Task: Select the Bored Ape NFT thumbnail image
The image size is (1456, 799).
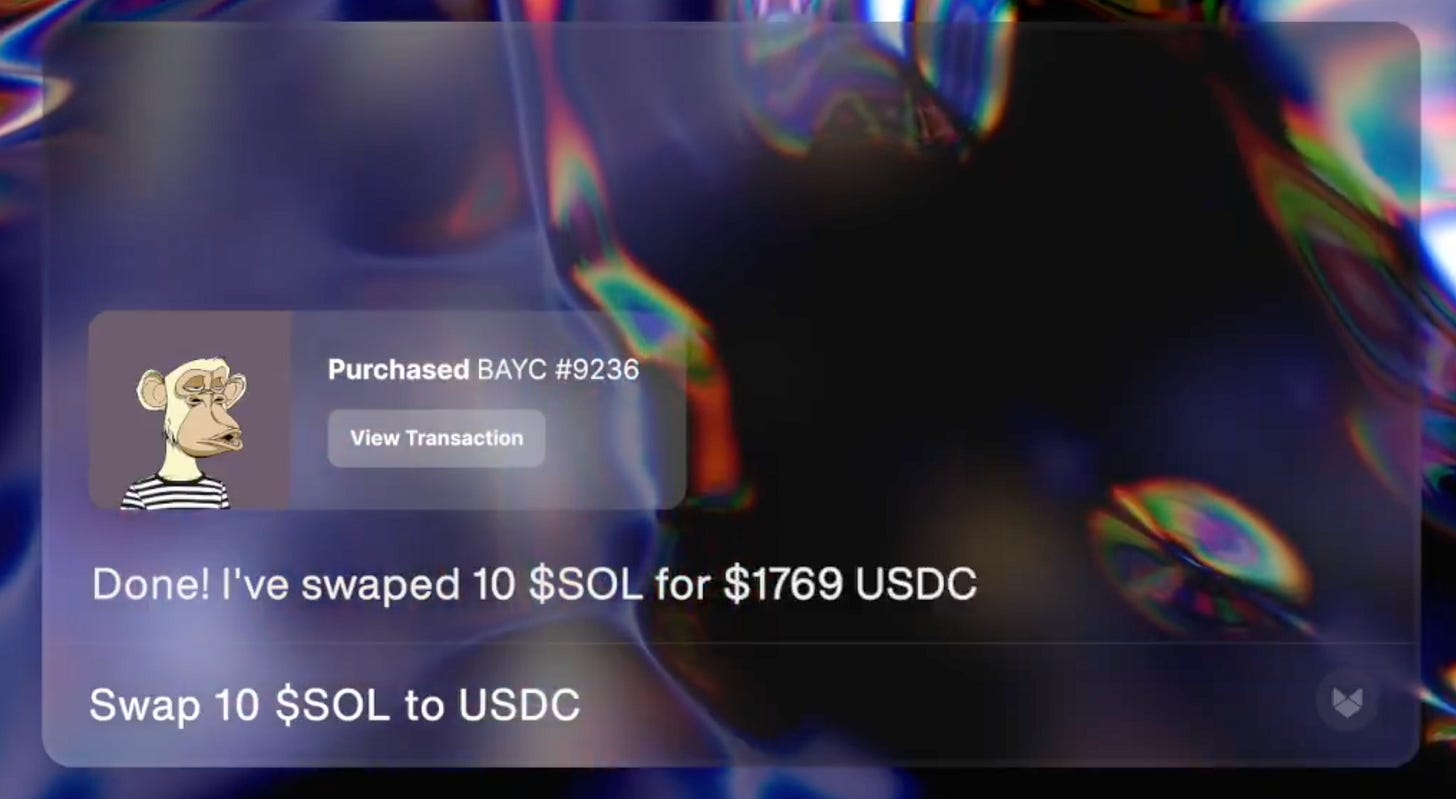Action: (x=190, y=410)
